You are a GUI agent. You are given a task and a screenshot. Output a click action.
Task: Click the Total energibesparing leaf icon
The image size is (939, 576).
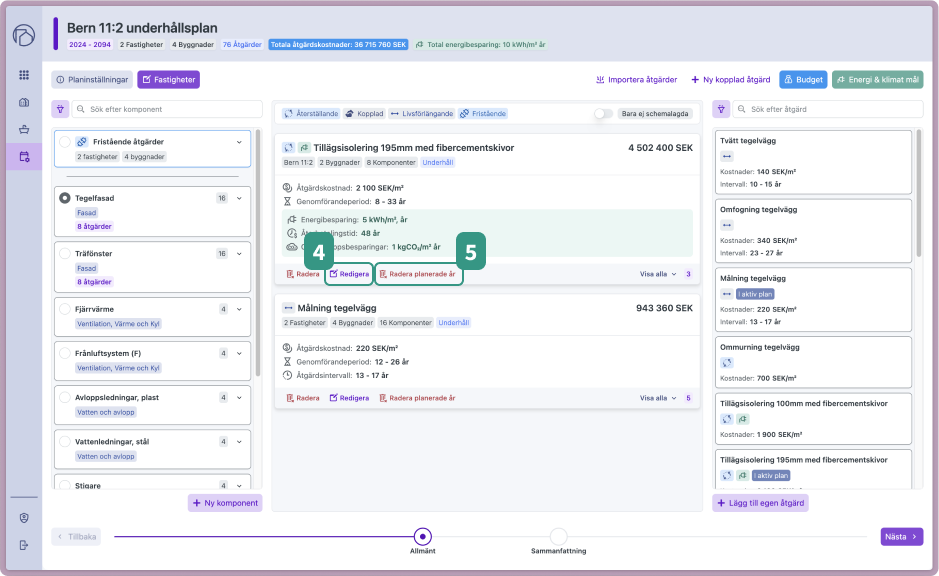pyautogui.click(x=419, y=45)
